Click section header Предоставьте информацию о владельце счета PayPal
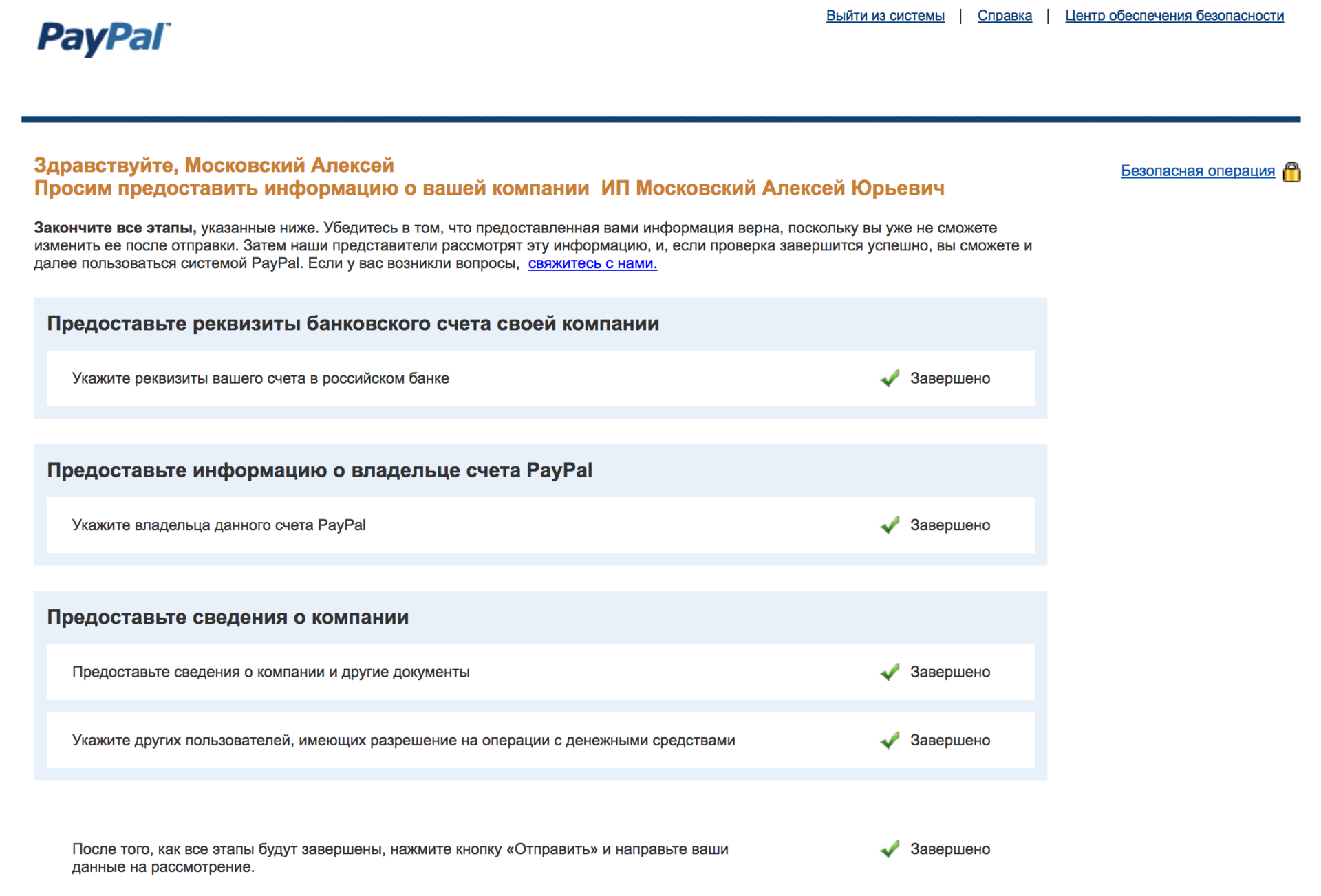This screenshot has height=896, width=1321. (x=319, y=470)
